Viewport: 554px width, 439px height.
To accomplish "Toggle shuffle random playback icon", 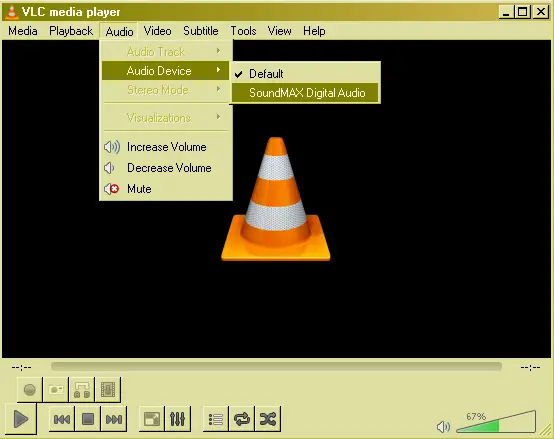I will pyautogui.click(x=268, y=419).
